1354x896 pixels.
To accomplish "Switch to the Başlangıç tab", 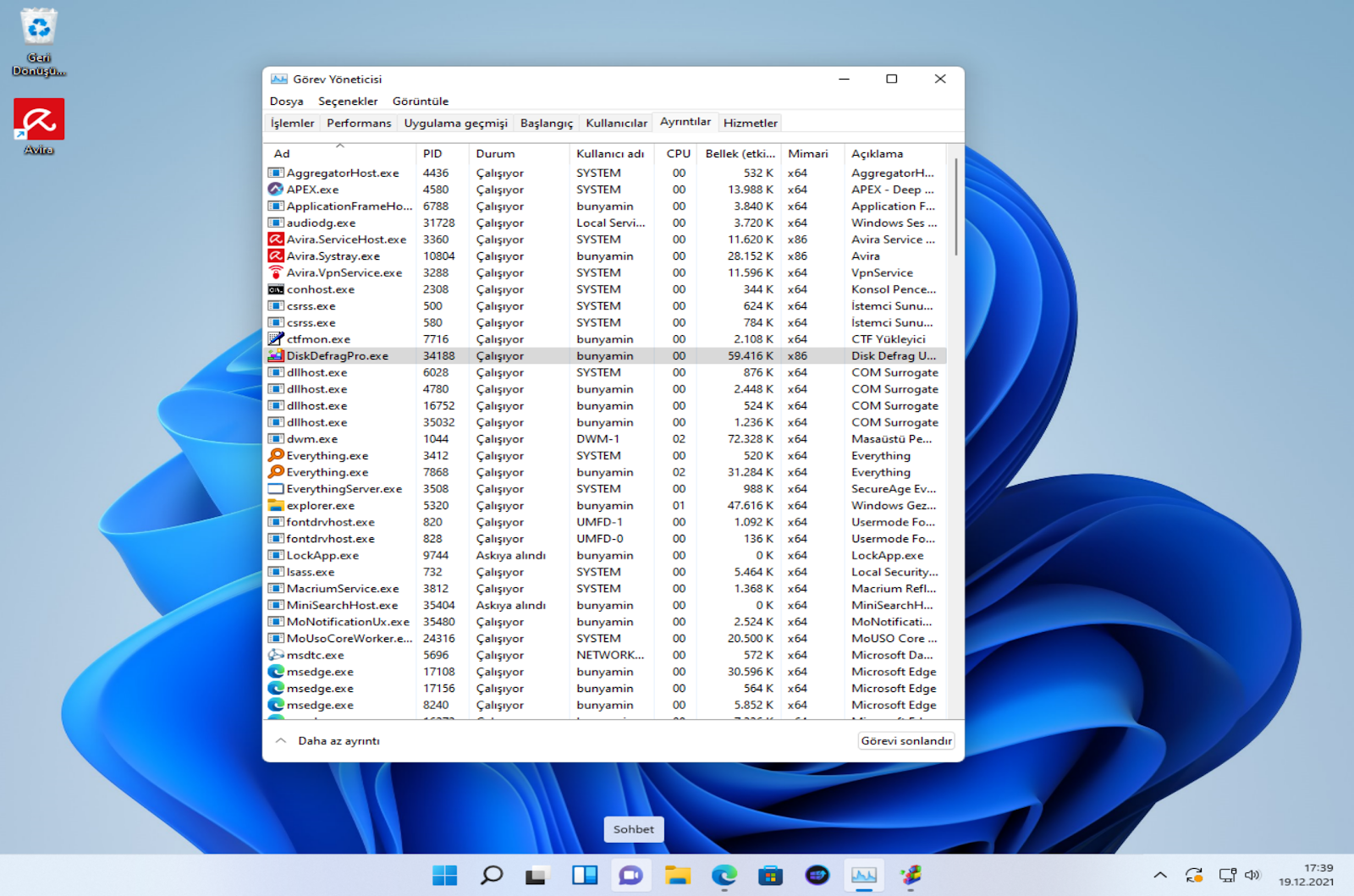I will click(547, 124).
